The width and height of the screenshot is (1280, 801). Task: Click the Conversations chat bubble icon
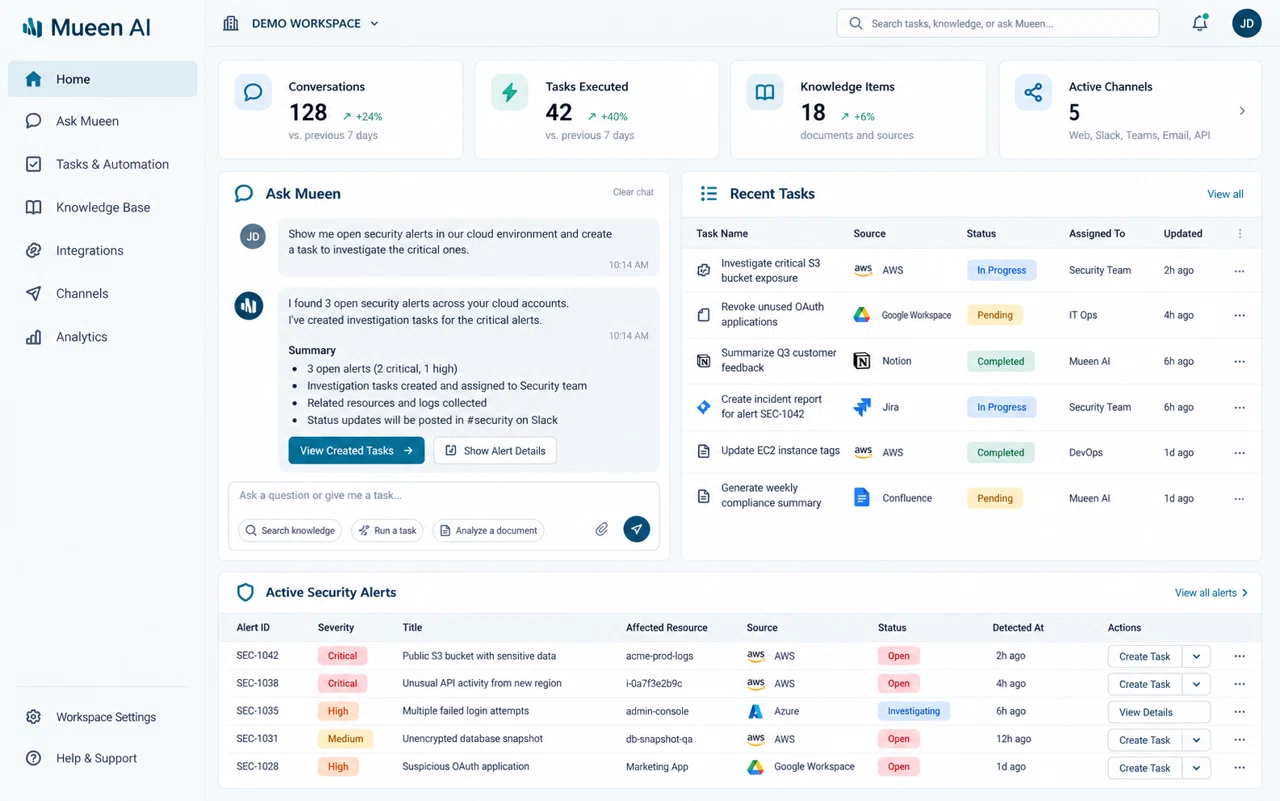tap(253, 92)
